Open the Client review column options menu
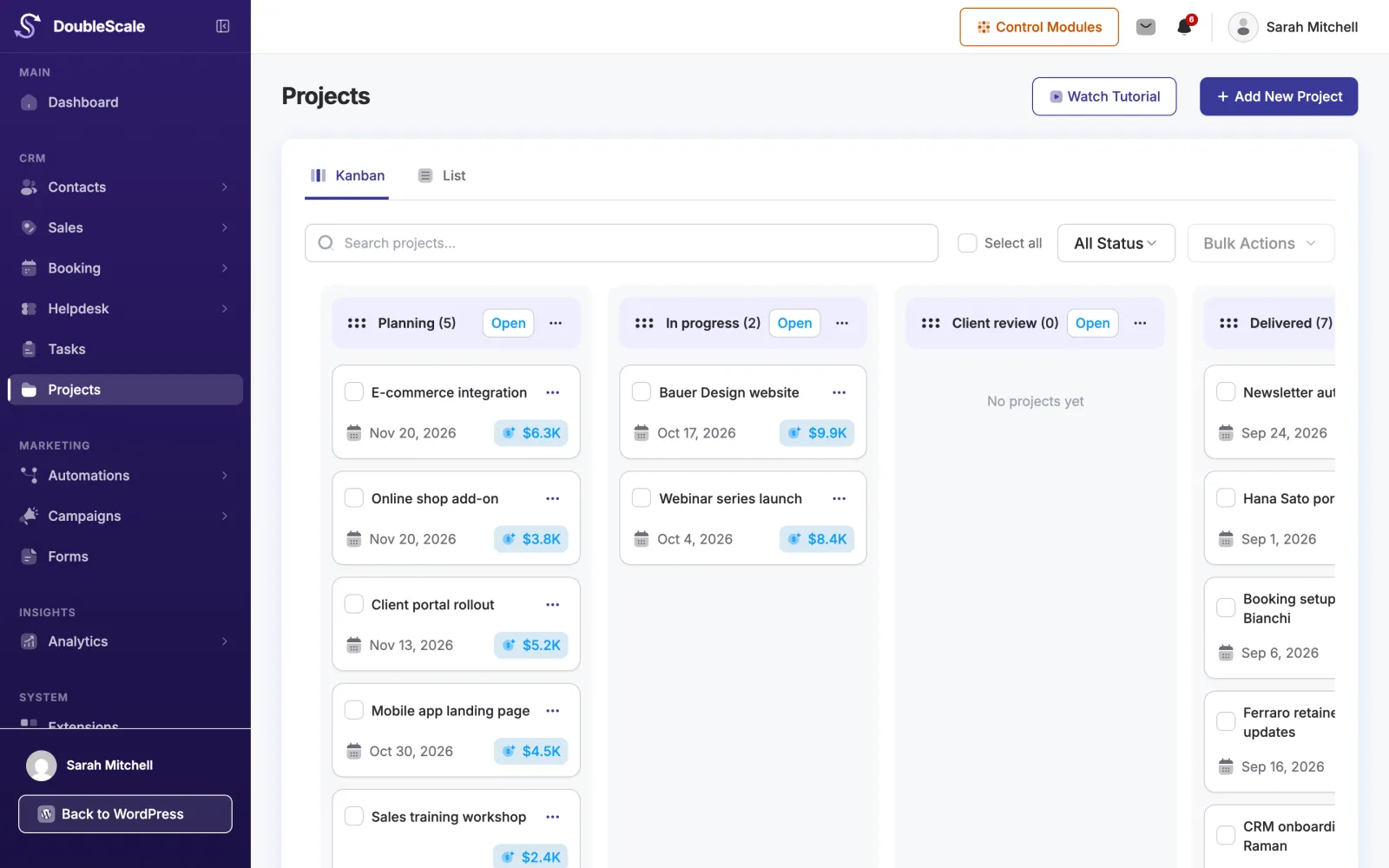The image size is (1389, 868). pos(1140,323)
